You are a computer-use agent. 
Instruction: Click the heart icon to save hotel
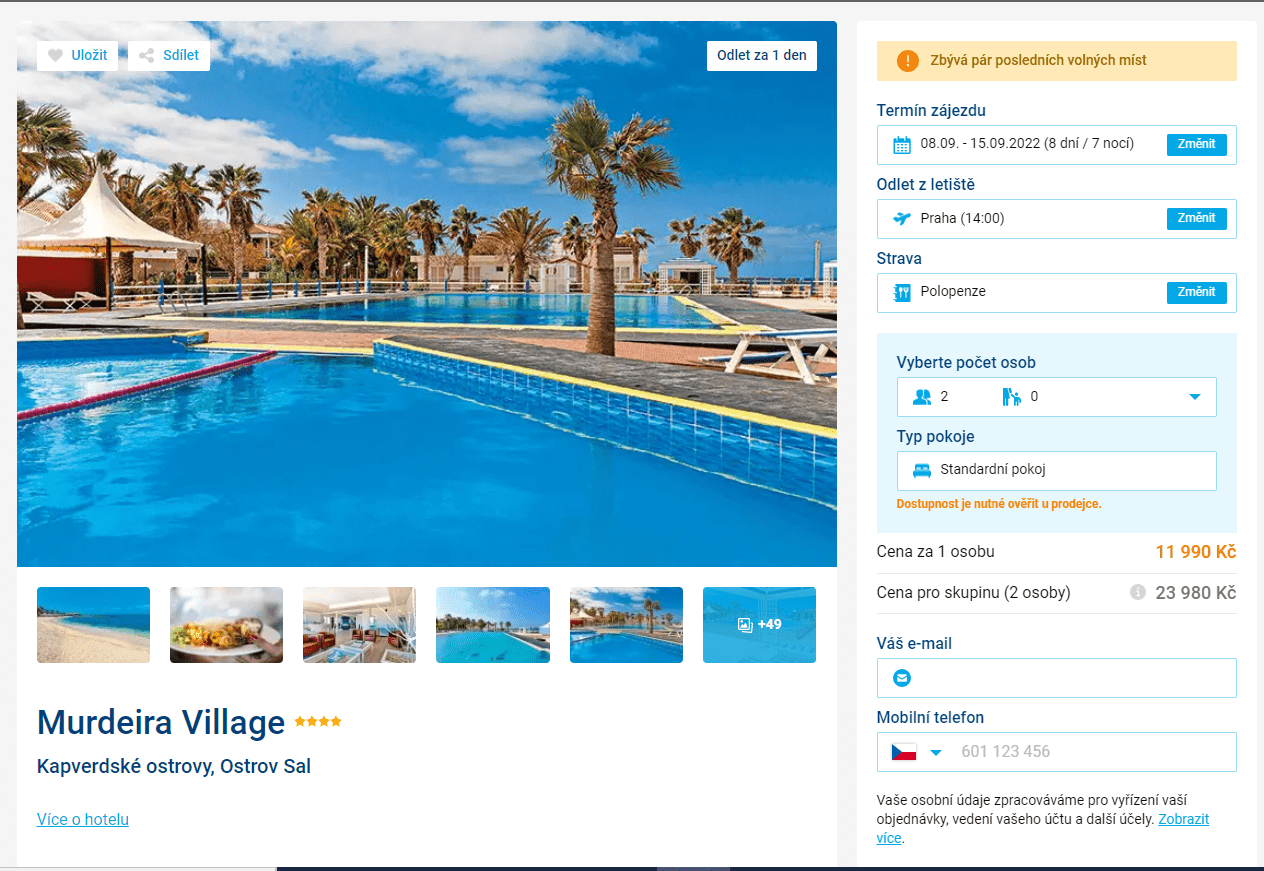click(56, 56)
